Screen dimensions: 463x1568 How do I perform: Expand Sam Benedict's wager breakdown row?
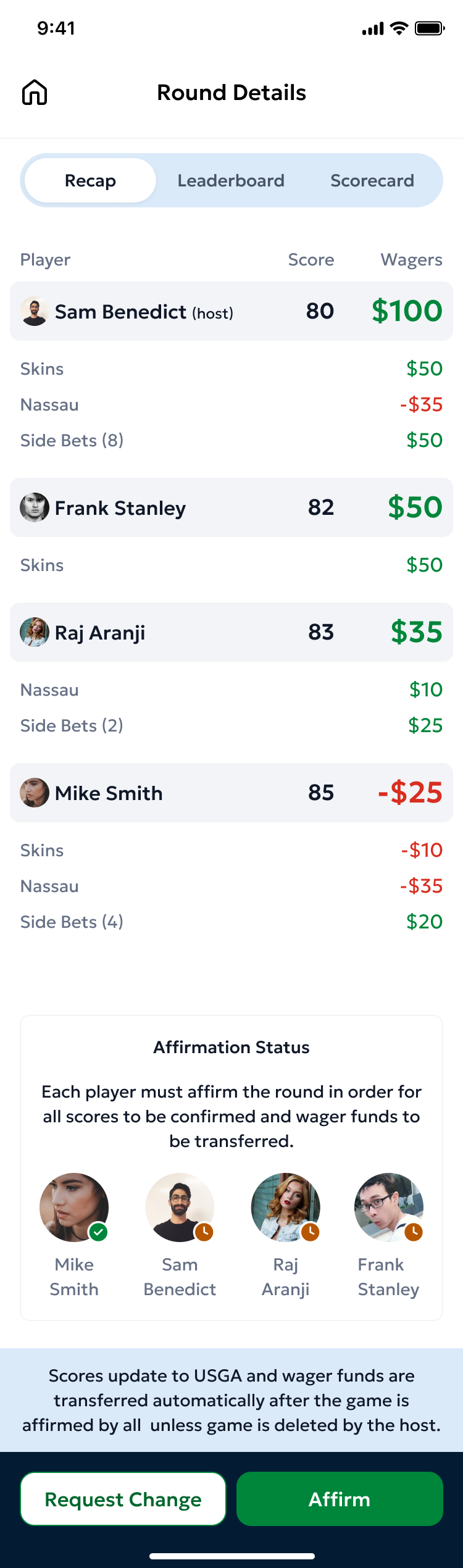(x=230, y=311)
